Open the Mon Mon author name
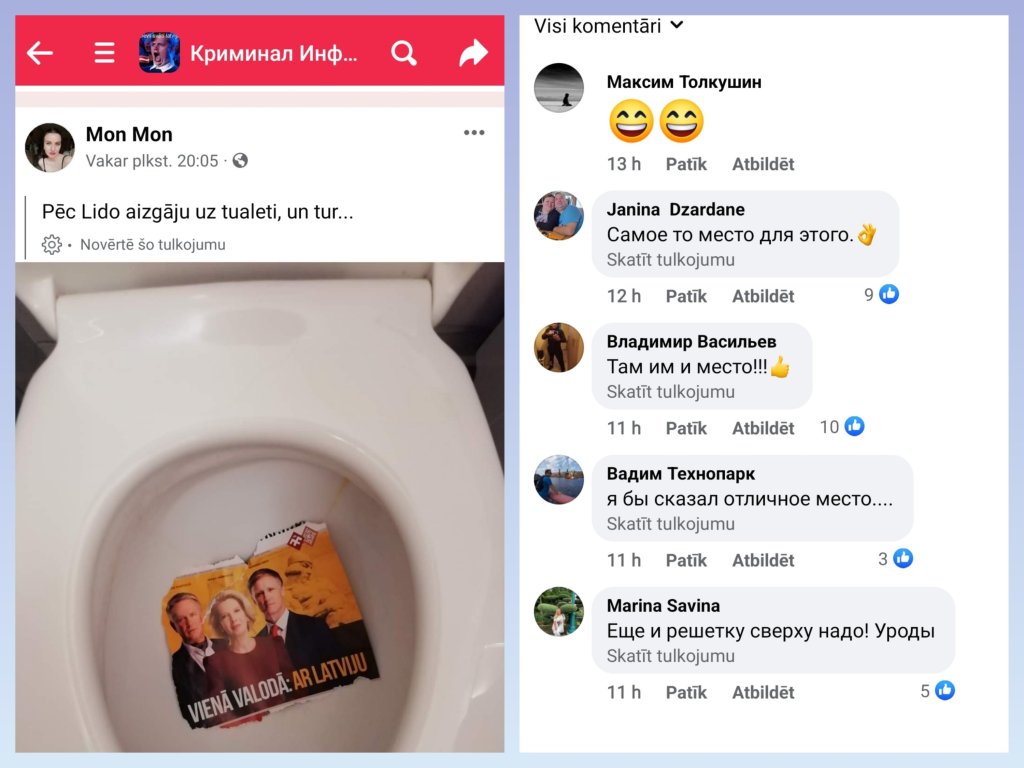 click(x=129, y=134)
